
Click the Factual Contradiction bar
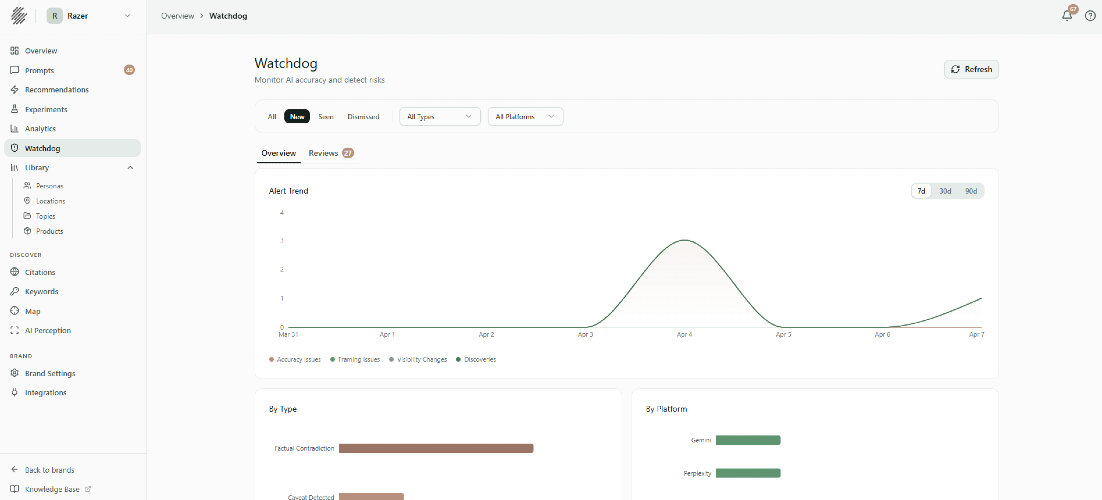click(x=436, y=448)
